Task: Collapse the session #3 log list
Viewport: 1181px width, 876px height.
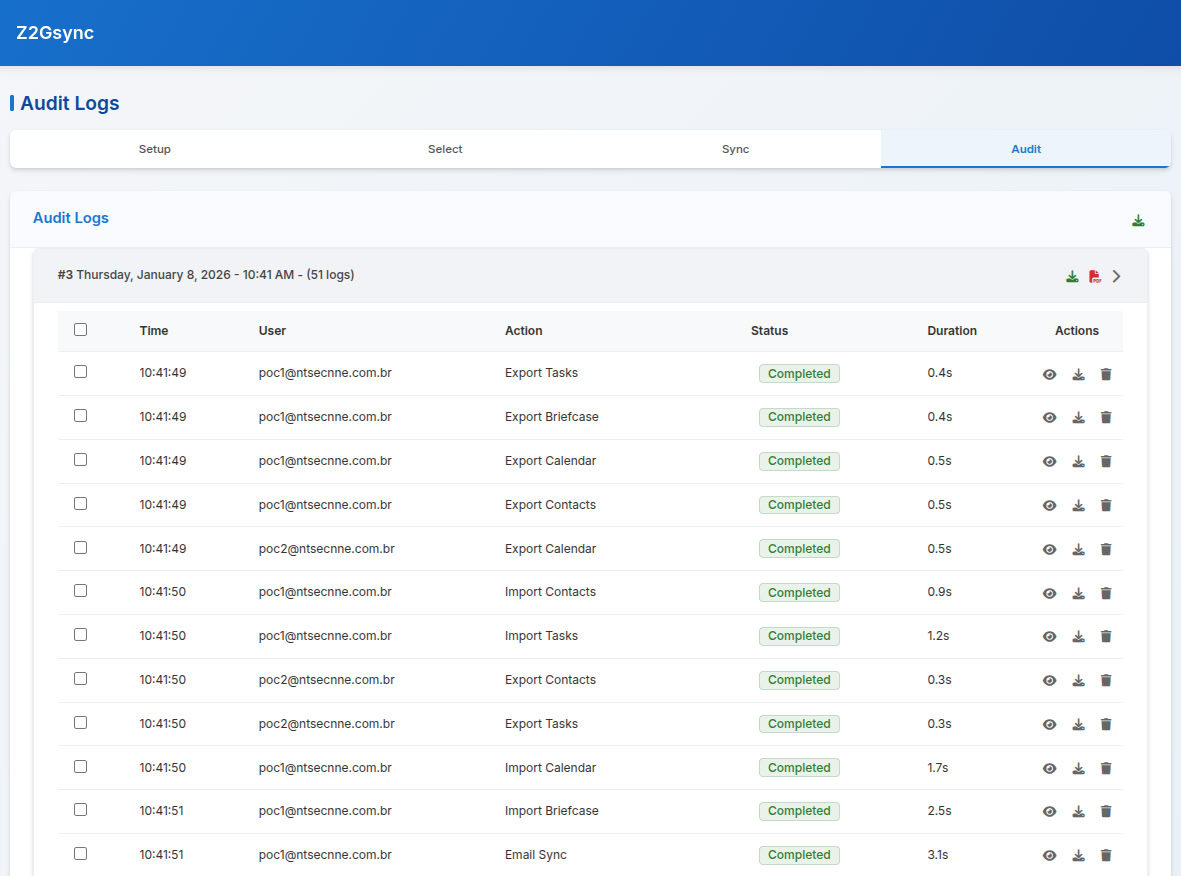Action: click(1117, 275)
